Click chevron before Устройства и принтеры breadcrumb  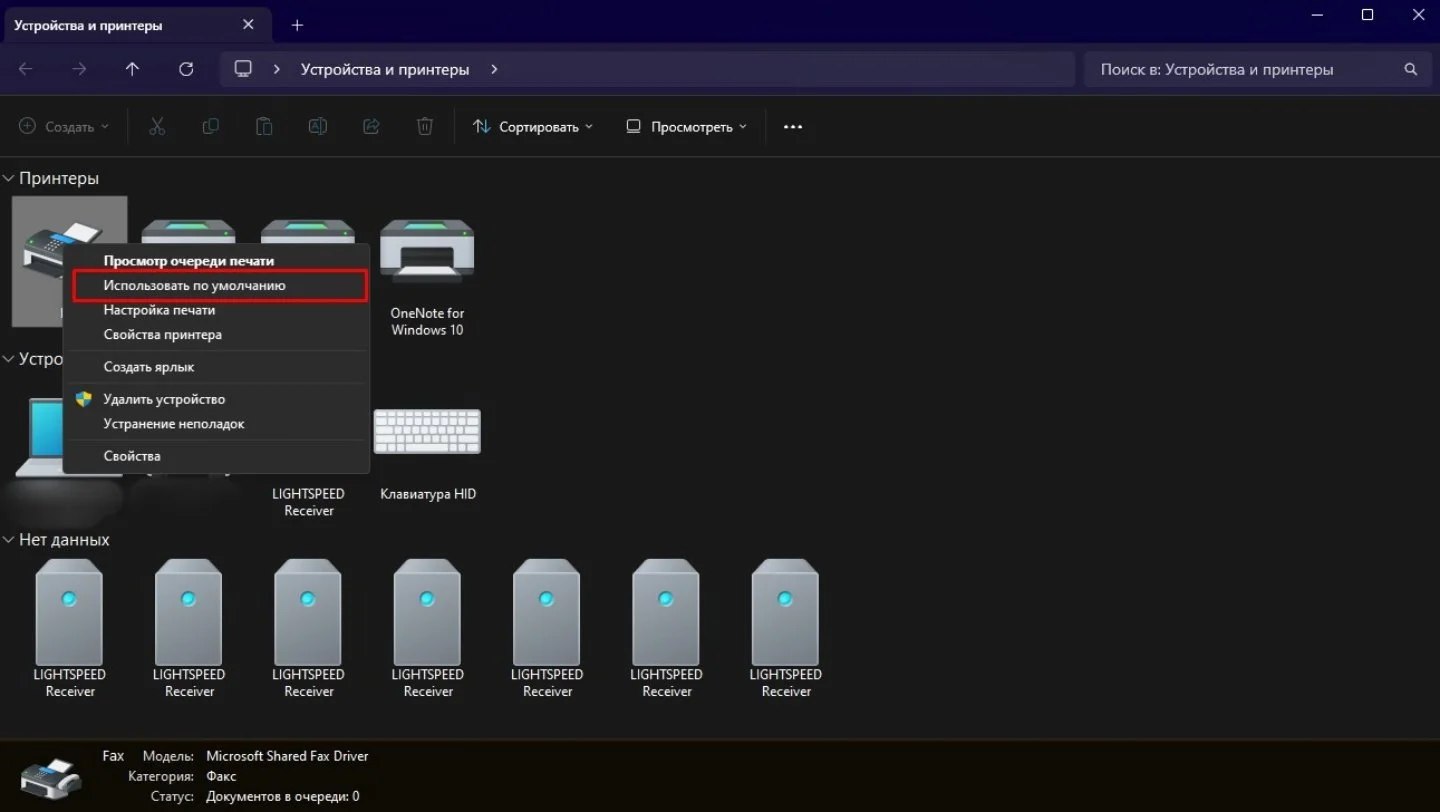(278, 69)
